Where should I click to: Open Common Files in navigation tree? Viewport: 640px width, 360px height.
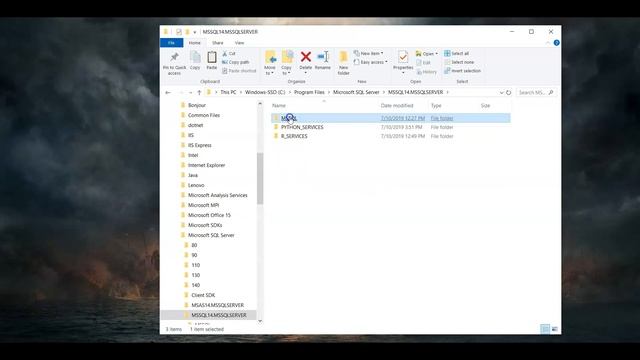click(x=204, y=116)
